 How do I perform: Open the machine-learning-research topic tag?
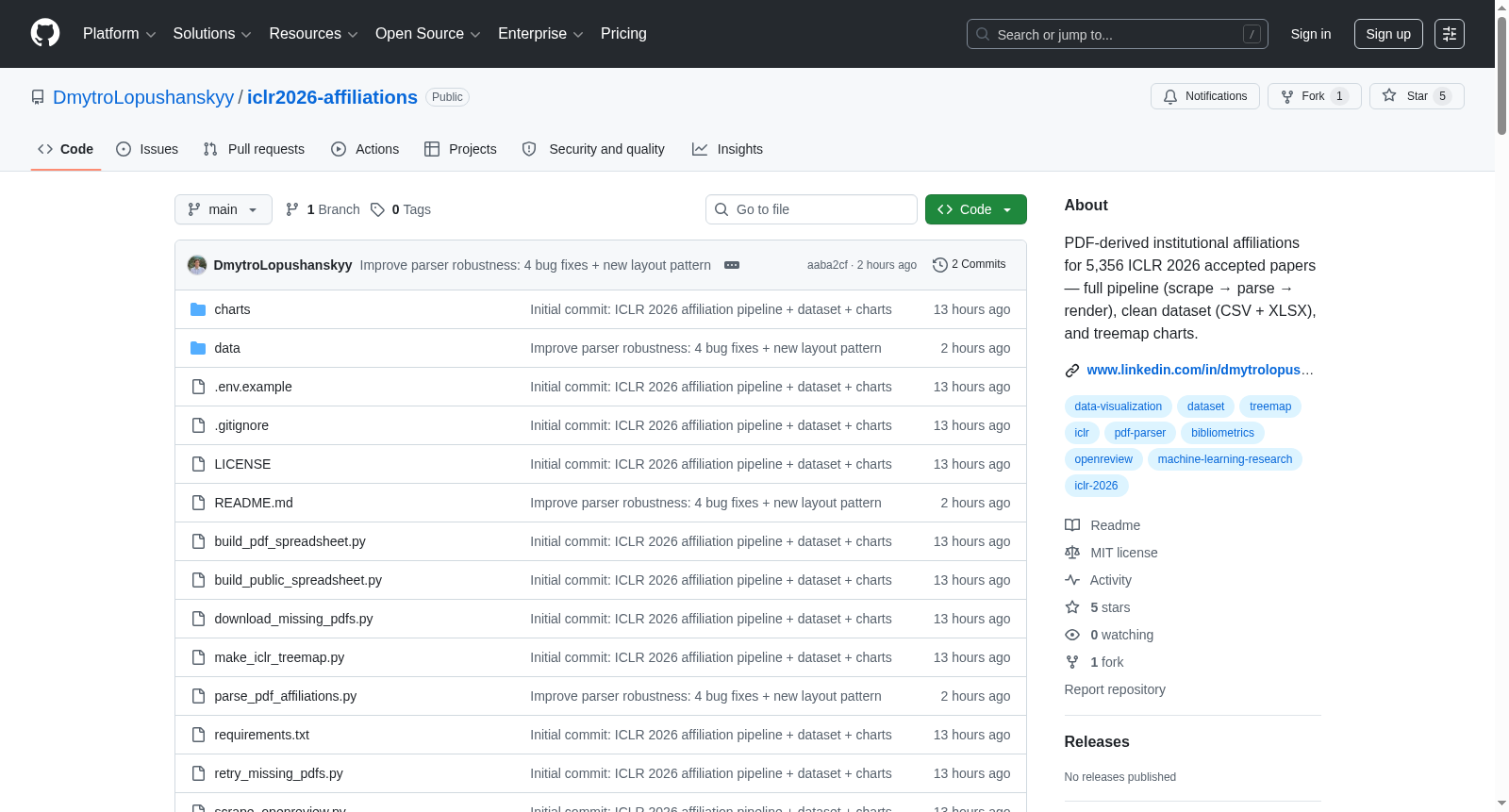(1225, 459)
